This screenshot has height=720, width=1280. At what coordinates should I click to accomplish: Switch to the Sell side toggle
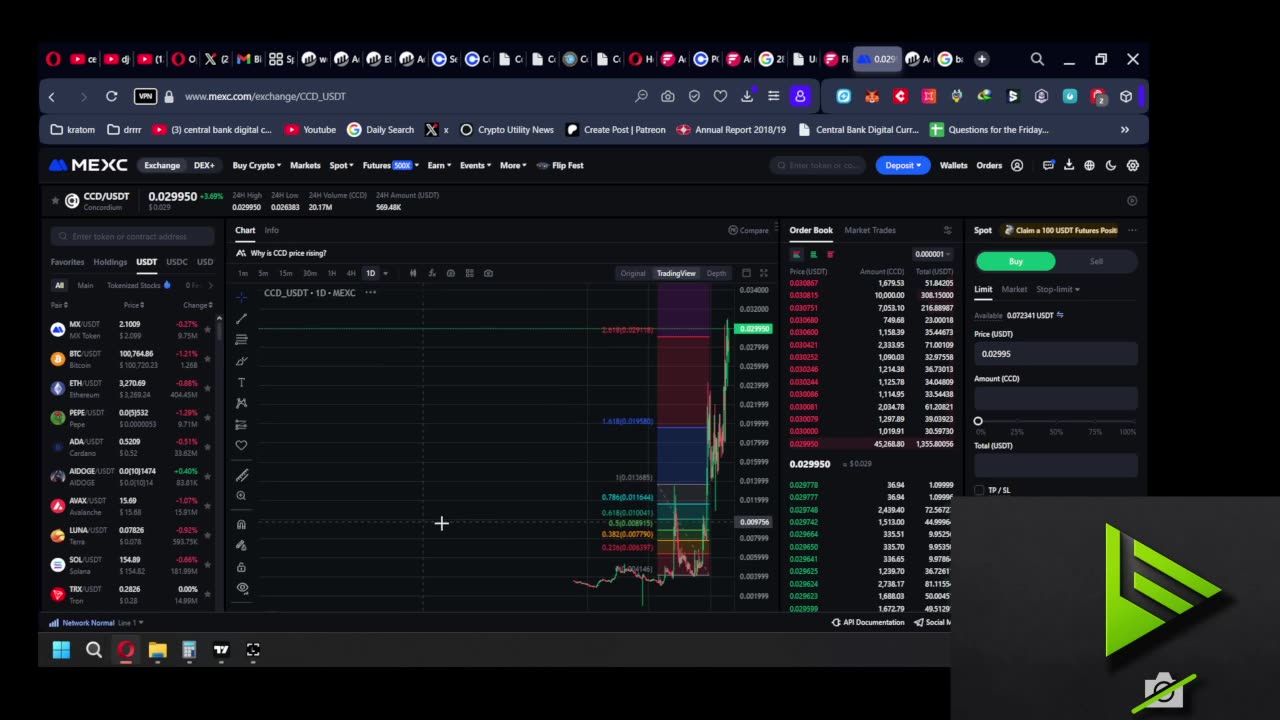pos(1096,261)
